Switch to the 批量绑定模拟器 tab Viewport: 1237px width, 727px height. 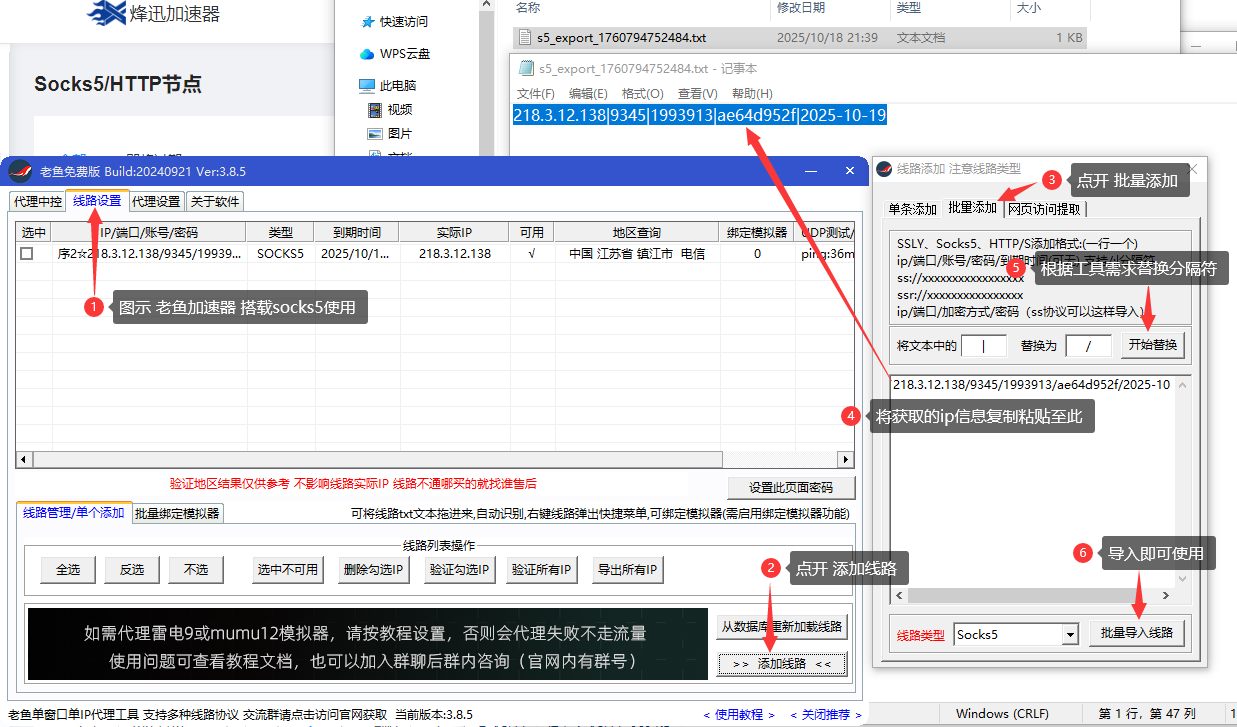178,514
